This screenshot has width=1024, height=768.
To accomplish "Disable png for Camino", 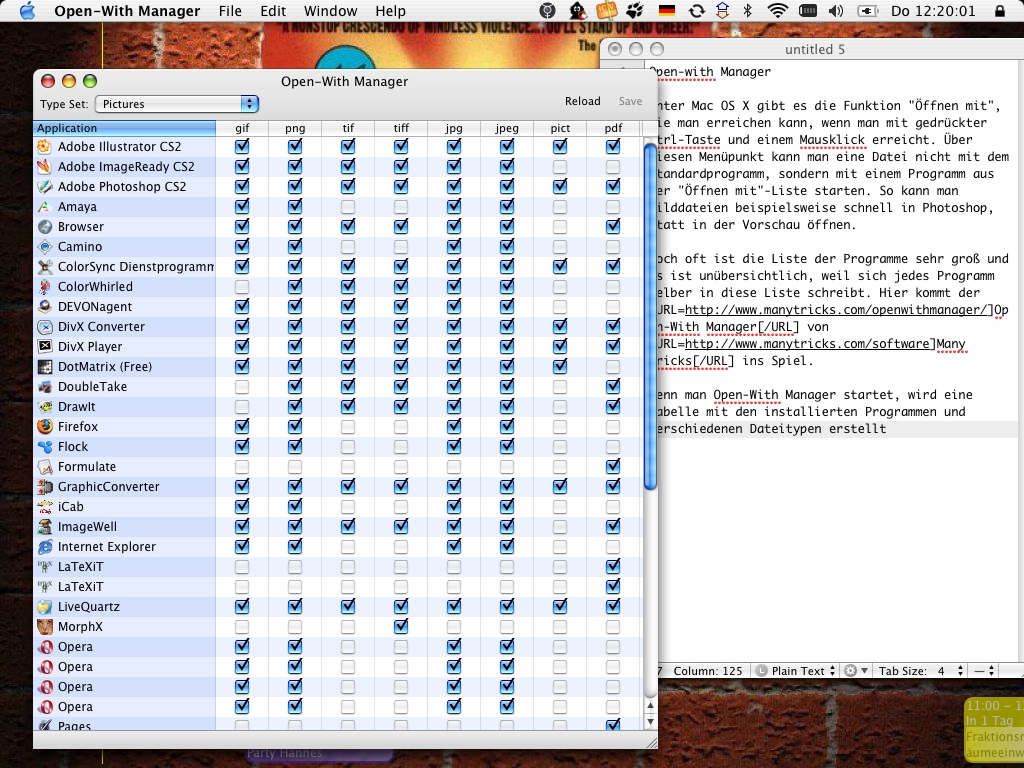I will (x=295, y=247).
